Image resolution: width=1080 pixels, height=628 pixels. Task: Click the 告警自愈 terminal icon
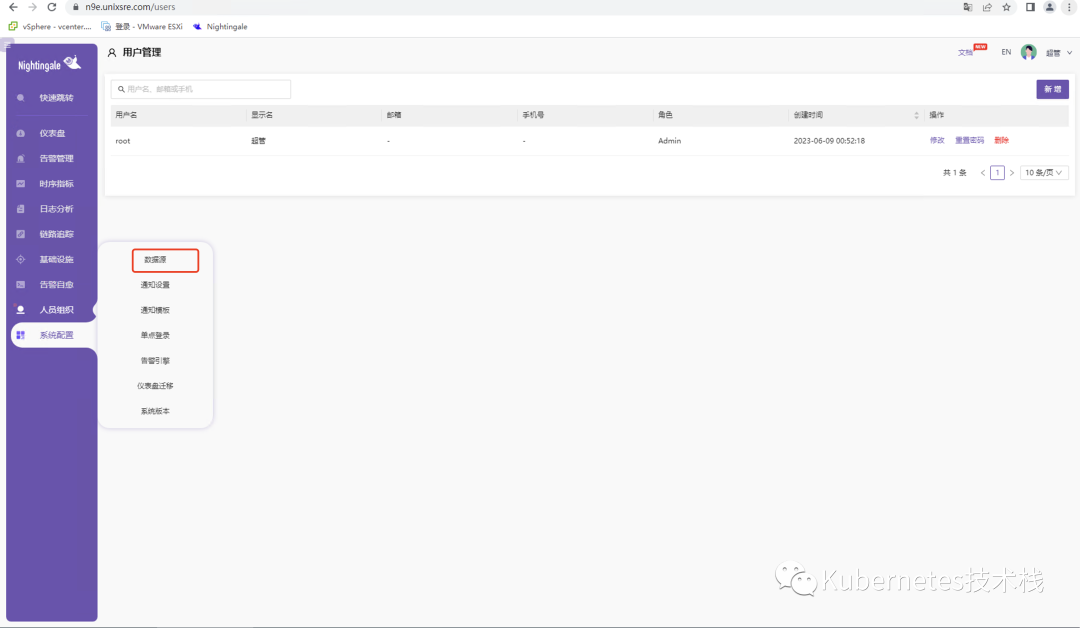[x=21, y=284]
